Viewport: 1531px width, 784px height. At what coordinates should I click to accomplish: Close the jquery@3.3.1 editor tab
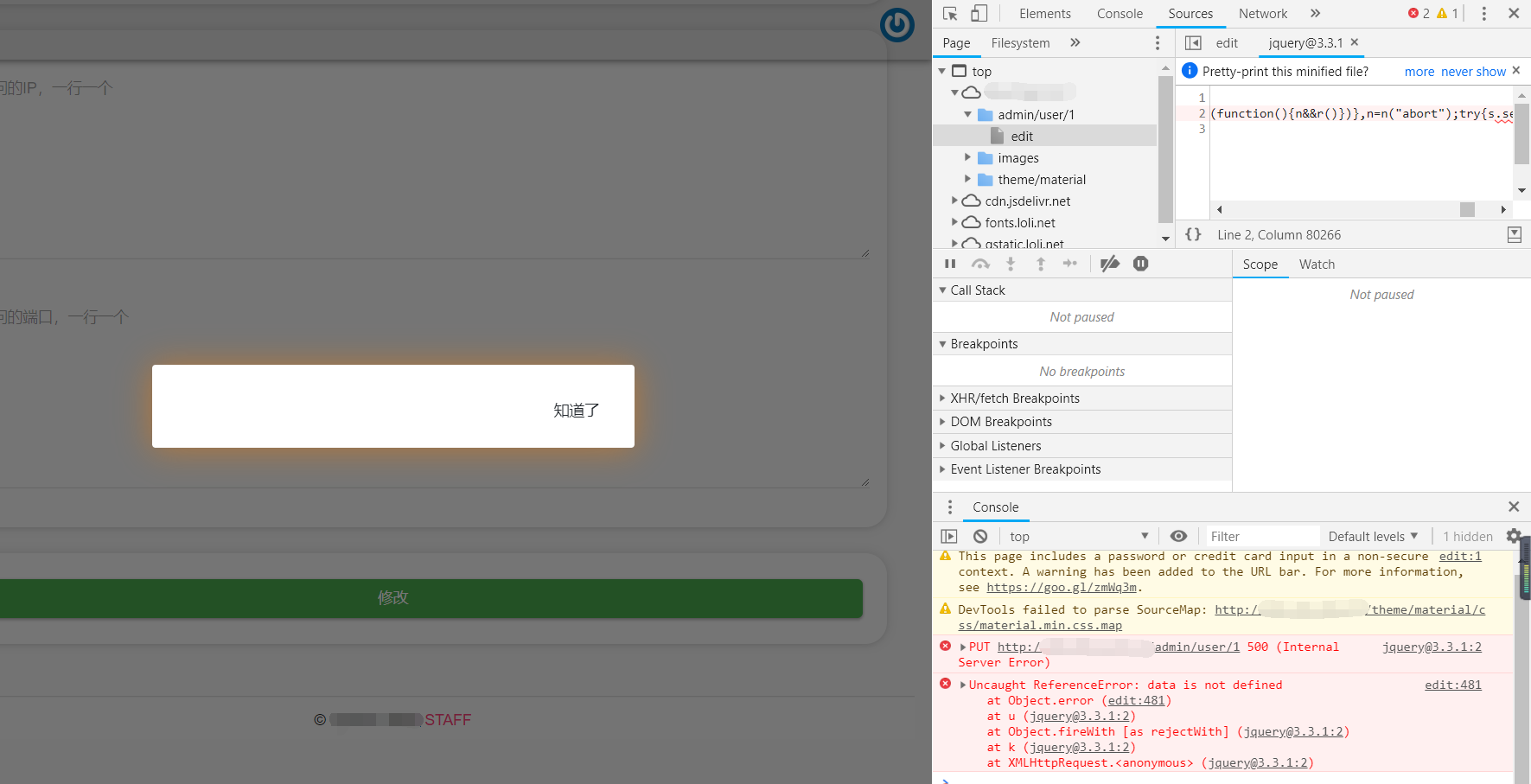(x=1355, y=42)
